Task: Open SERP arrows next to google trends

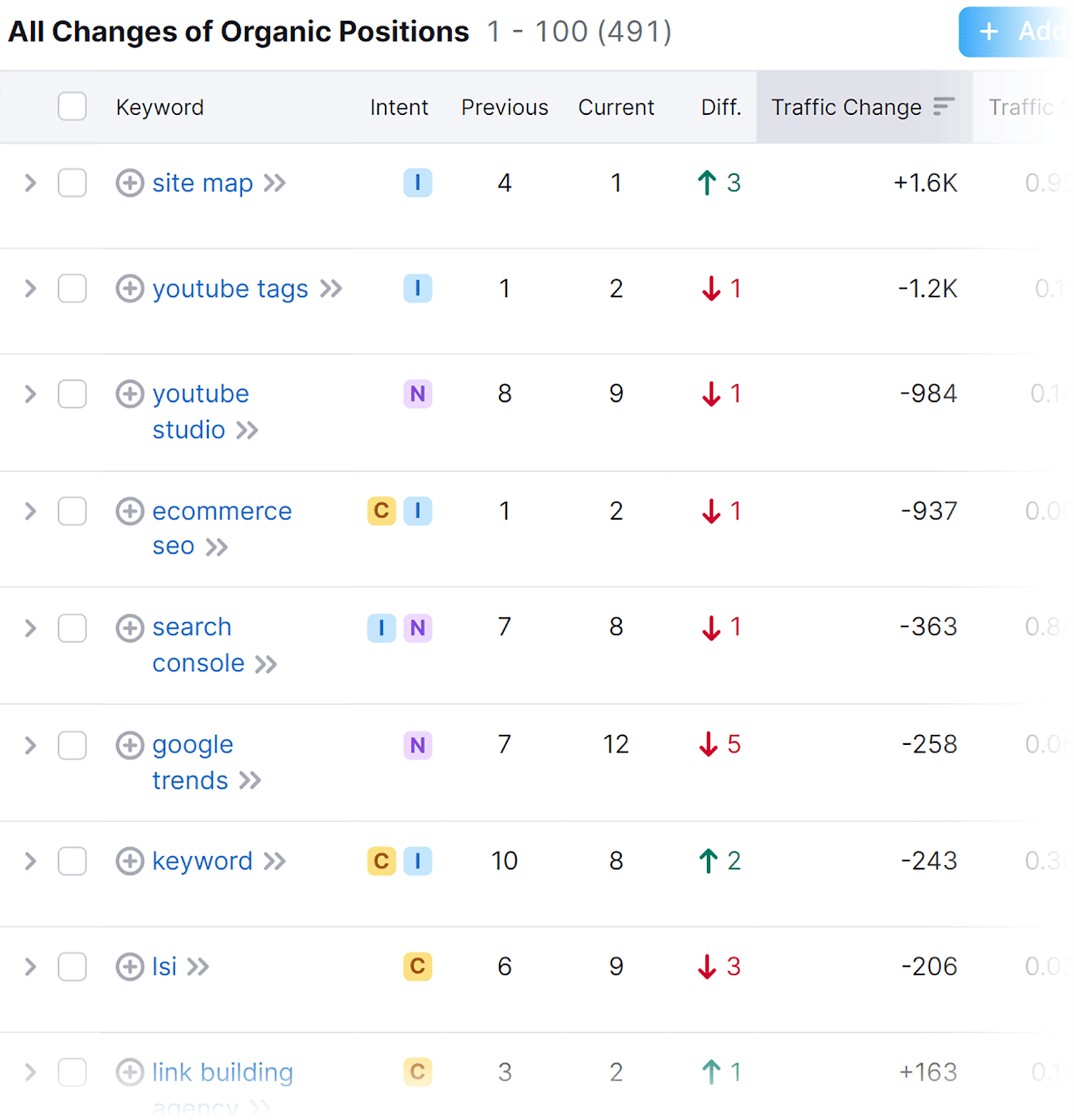Action: (x=250, y=780)
